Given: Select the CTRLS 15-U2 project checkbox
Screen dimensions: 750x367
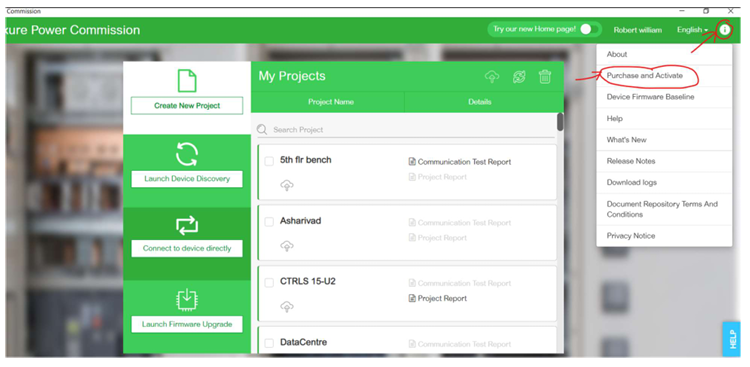Looking at the screenshot, I should (269, 283).
